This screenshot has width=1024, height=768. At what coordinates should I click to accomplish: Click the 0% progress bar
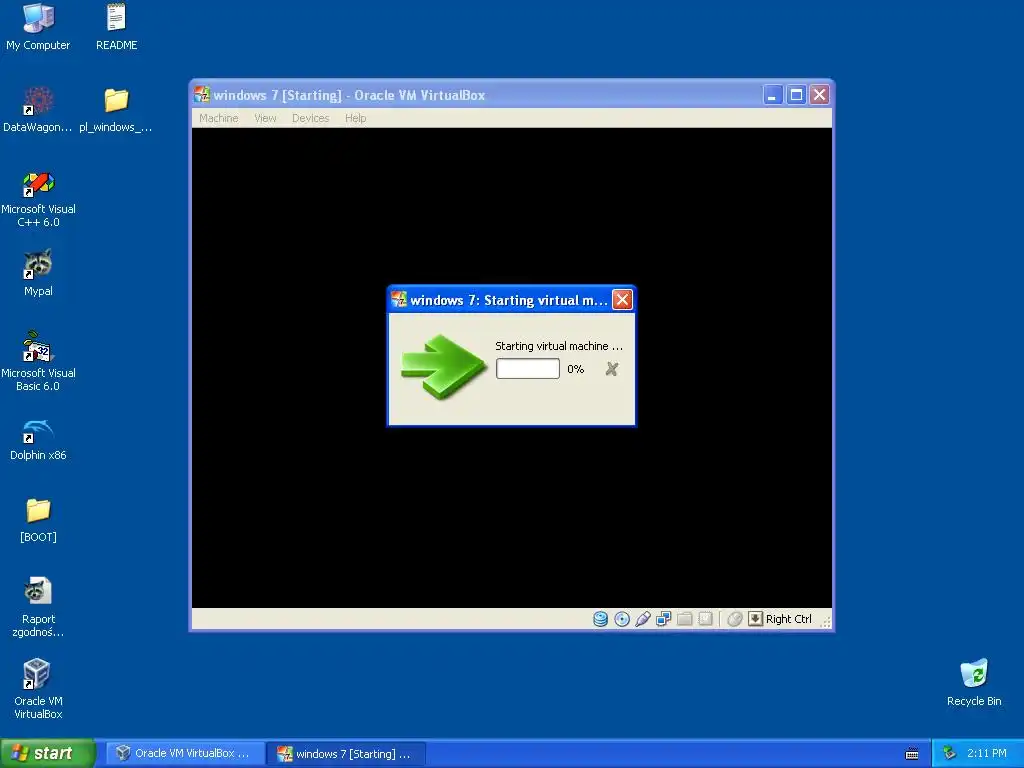coord(528,368)
